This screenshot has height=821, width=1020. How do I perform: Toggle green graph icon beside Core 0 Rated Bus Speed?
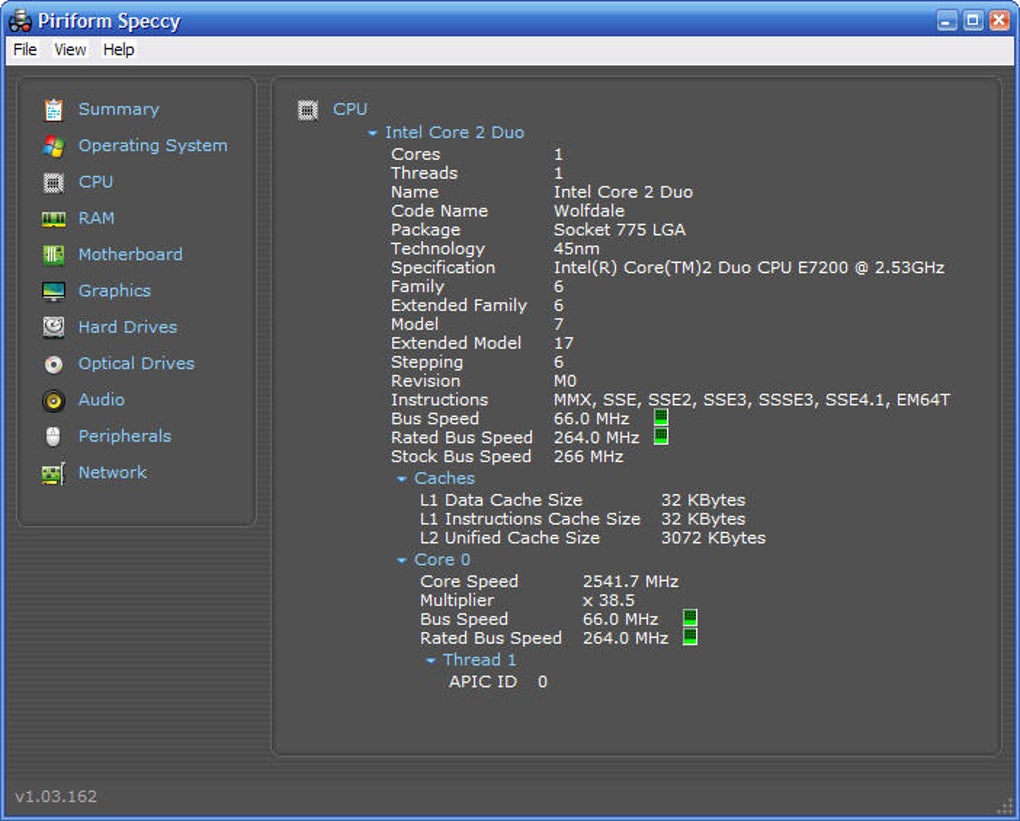pyautogui.click(x=690, y=636)
